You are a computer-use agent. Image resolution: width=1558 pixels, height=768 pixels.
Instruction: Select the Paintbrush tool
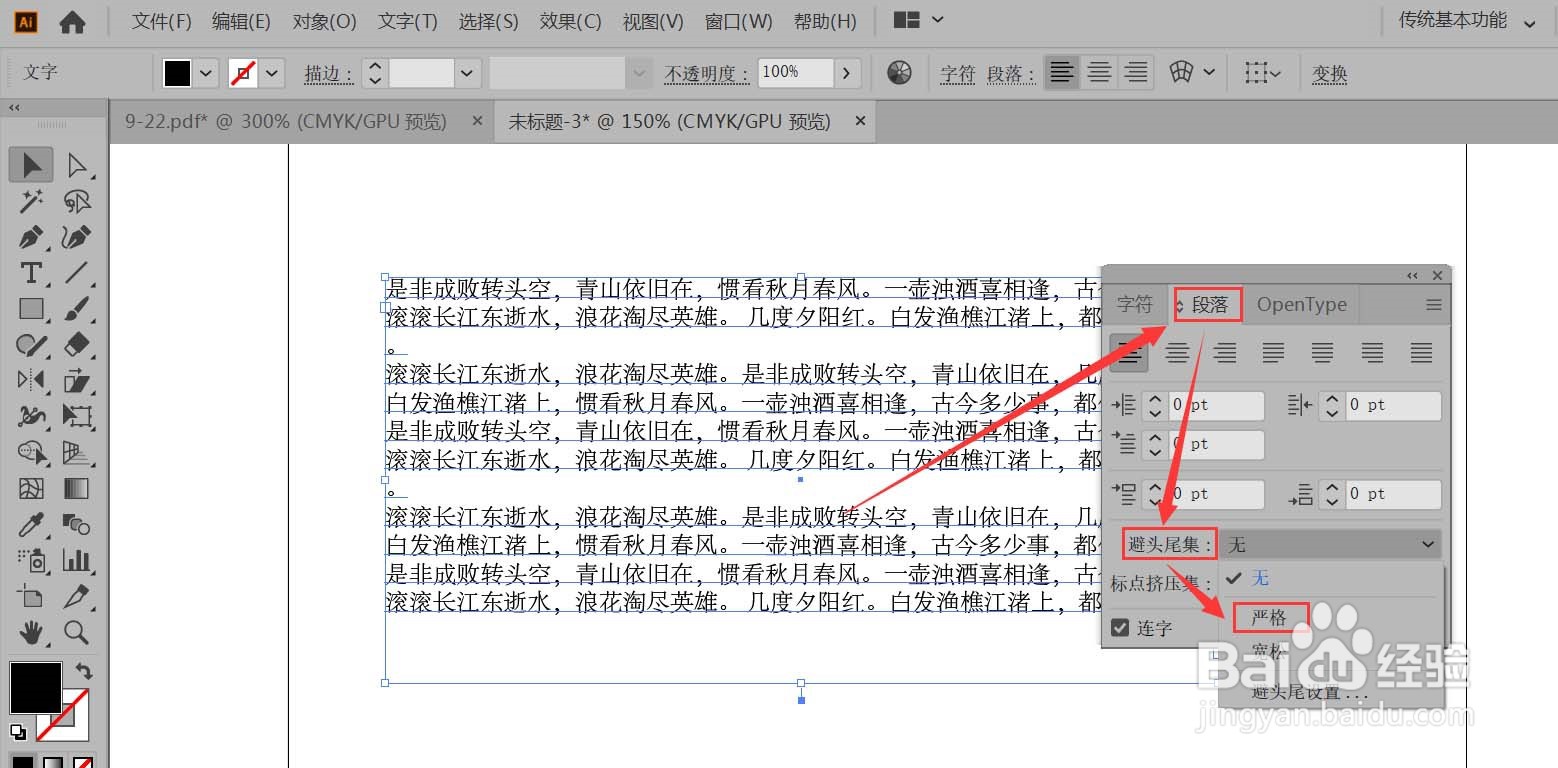[x=79, y=308]
